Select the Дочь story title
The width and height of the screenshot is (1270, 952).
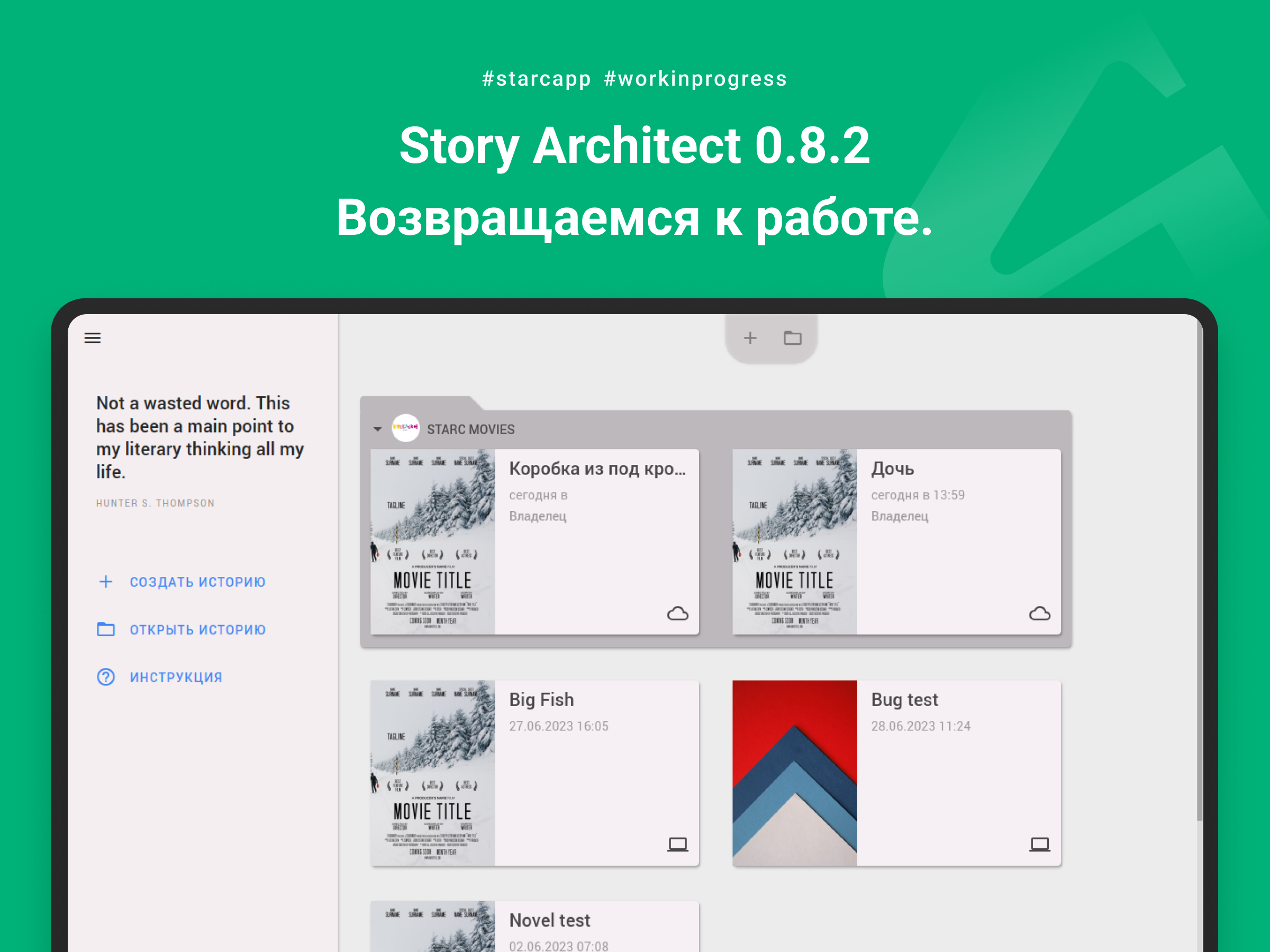(892, 469)
